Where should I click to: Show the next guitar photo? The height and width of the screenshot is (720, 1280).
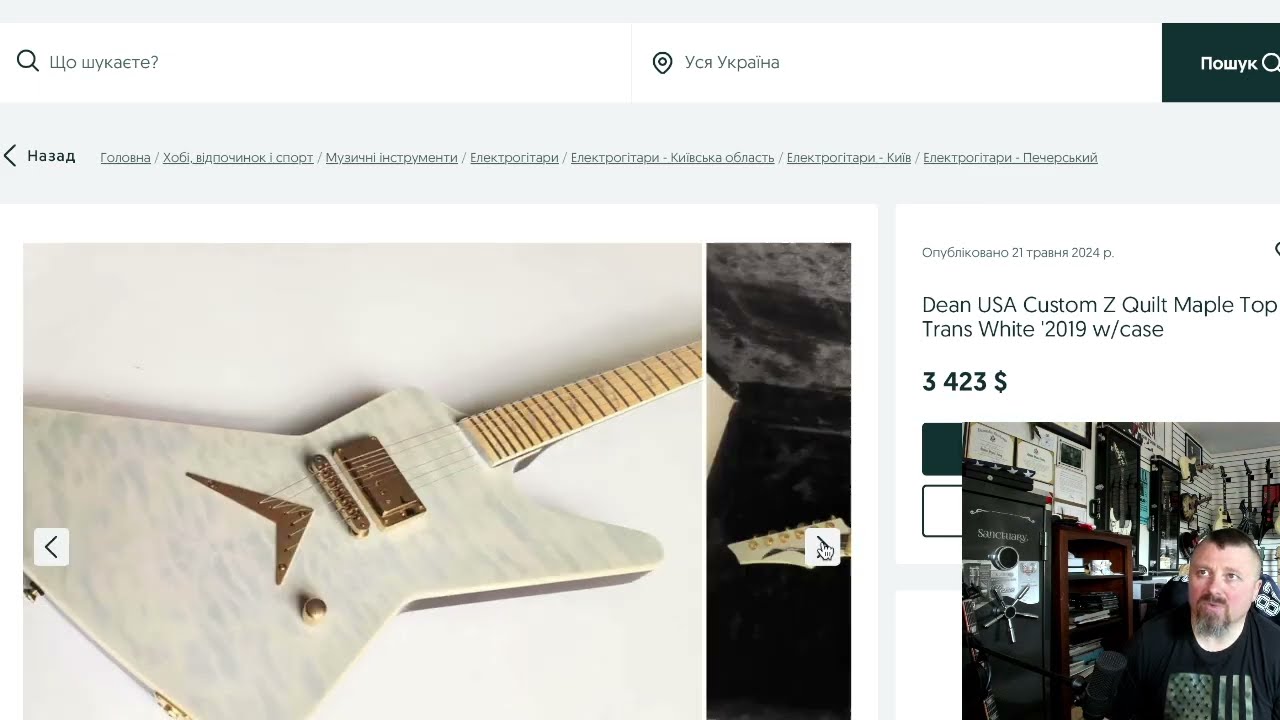(x=822, y=547)
